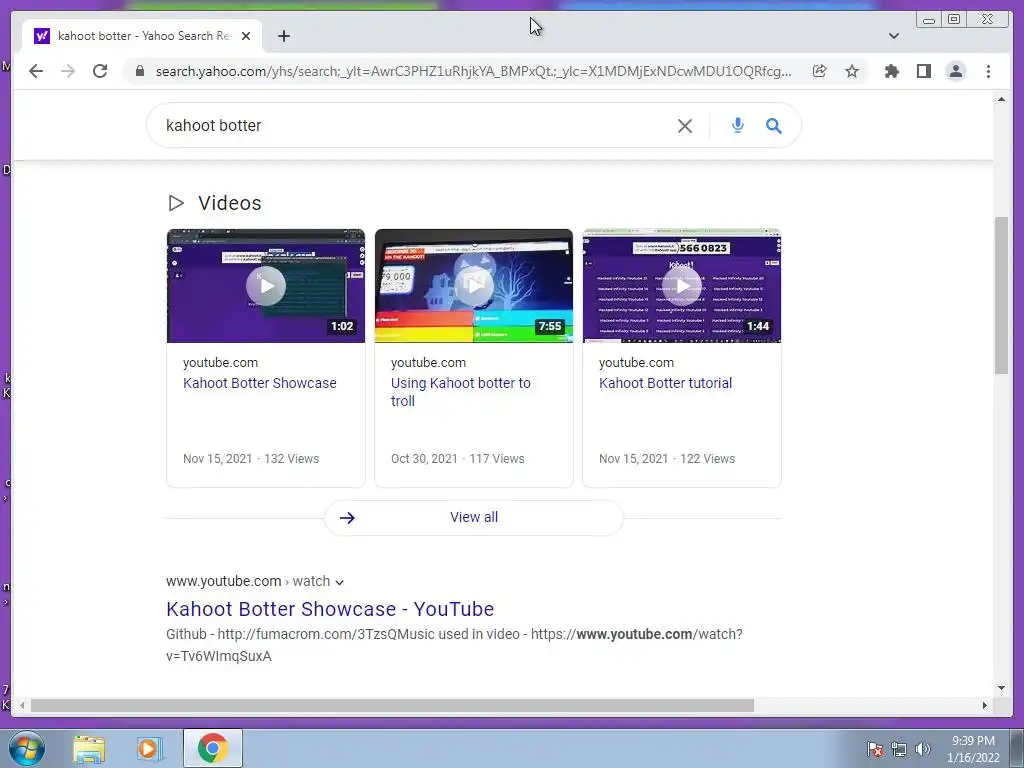Open network status icon in tray
Image resolution: width=1024 pixels, height=768 pixels.
pos(899,749)
